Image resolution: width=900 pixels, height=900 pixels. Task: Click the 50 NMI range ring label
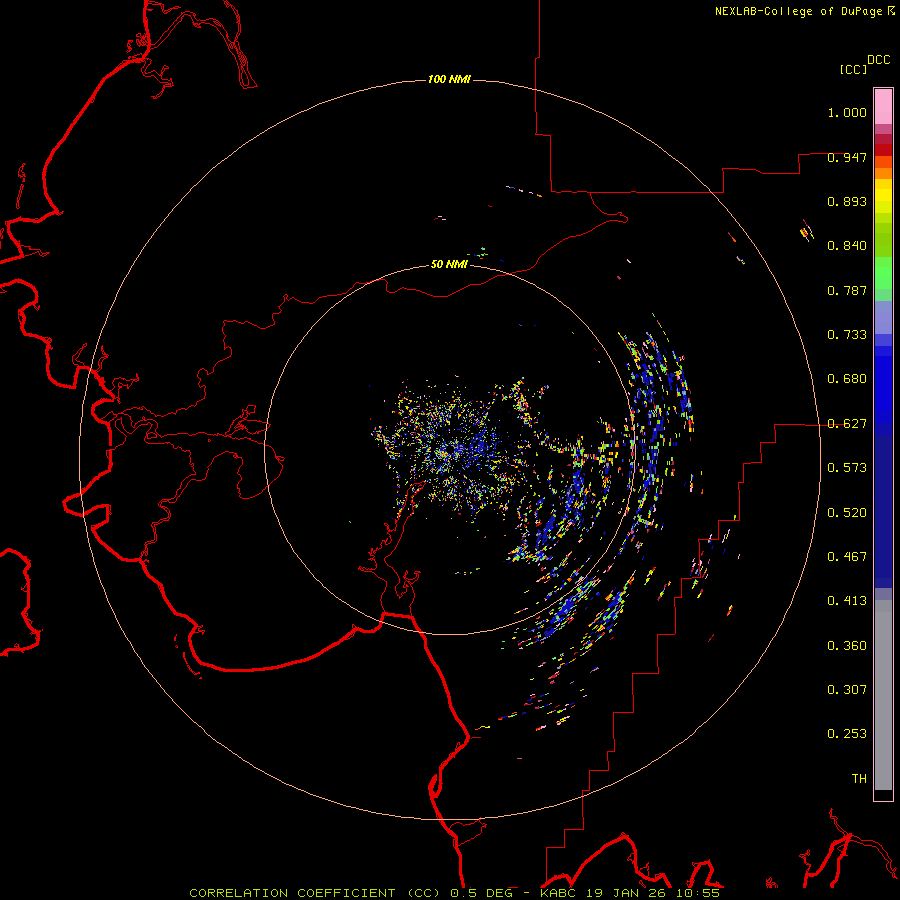(x=449, y=264)
